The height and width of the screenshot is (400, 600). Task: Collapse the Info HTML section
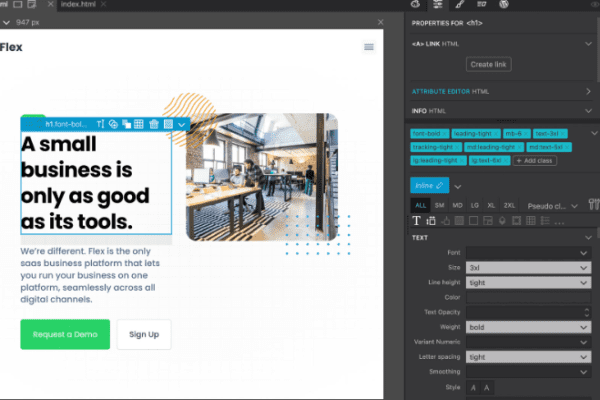pos(588,111)
